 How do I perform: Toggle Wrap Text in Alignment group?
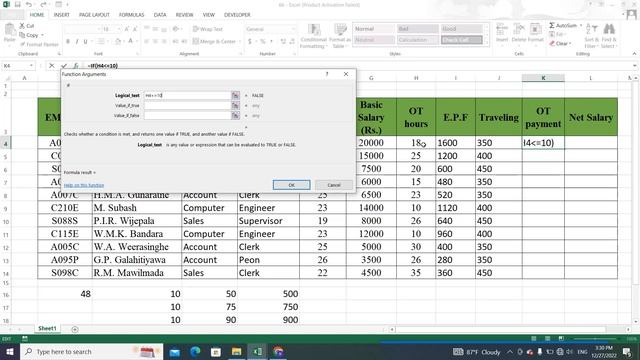[208, 29]
